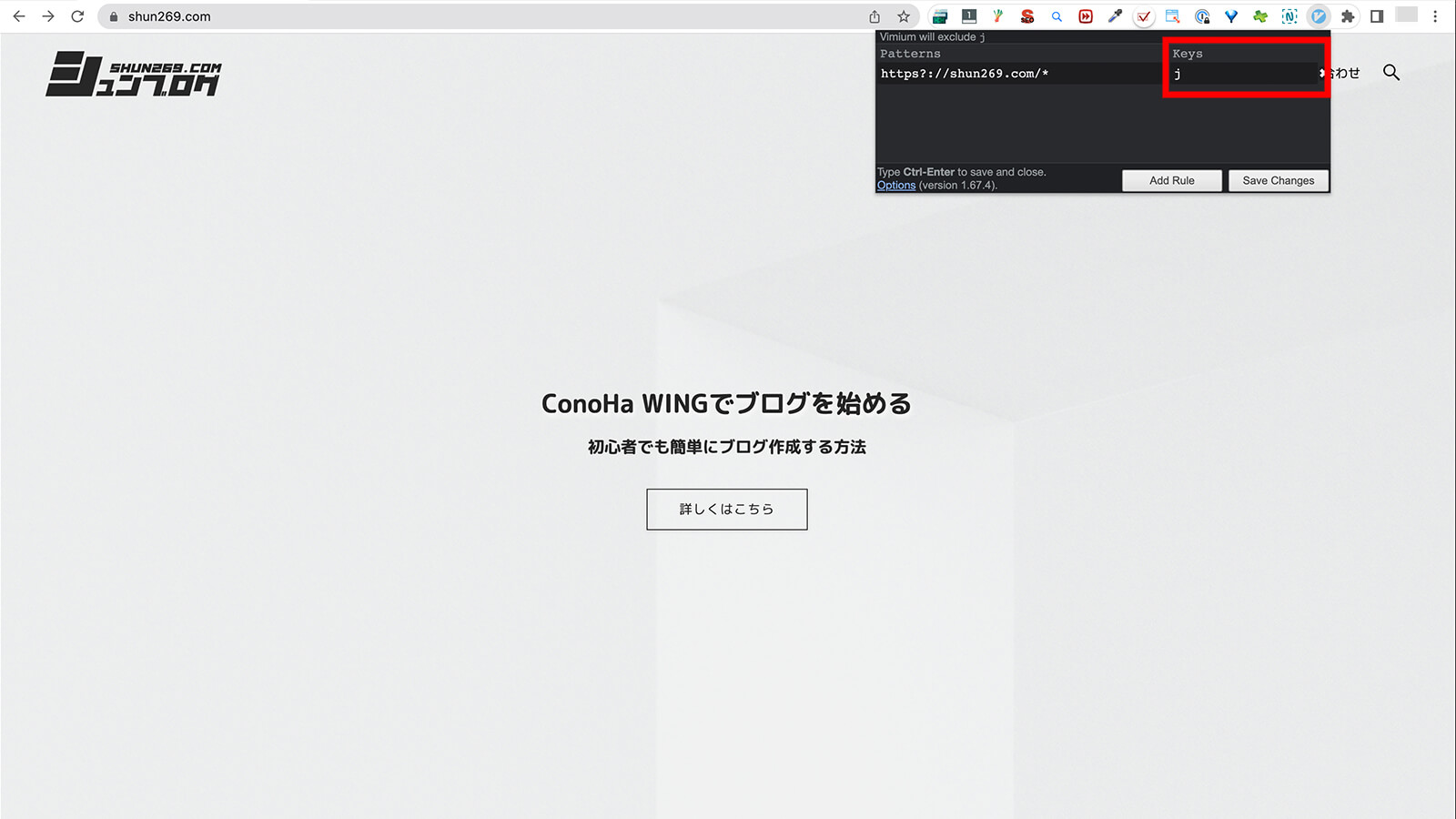Click the red checkmark extension icon
The image size is (1456, 819).
tap(1144, 16)
